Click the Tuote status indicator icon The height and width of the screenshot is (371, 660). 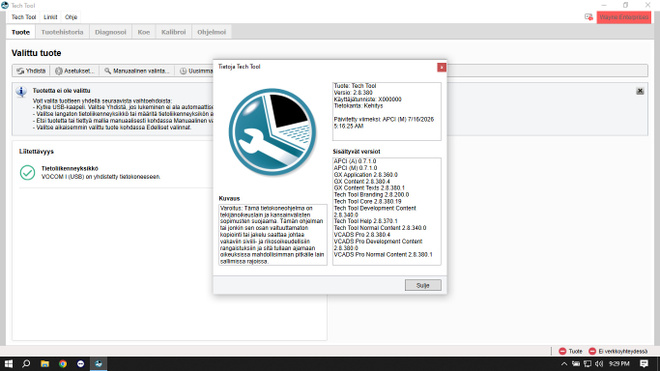pos(562,351)
